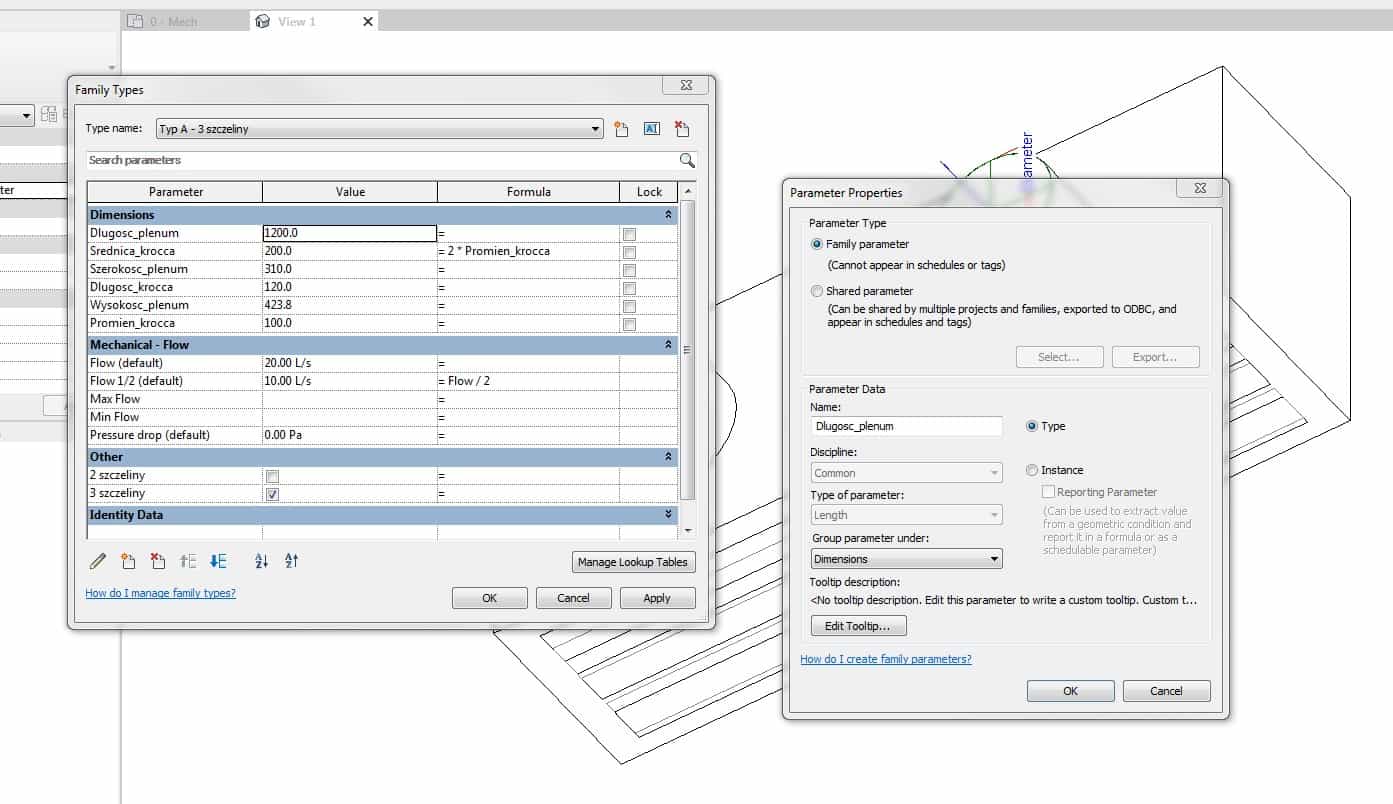Collapse the Mechanical - Flow section
Viewport: 1393px width, 804px height.
click(x=668, y=345)
